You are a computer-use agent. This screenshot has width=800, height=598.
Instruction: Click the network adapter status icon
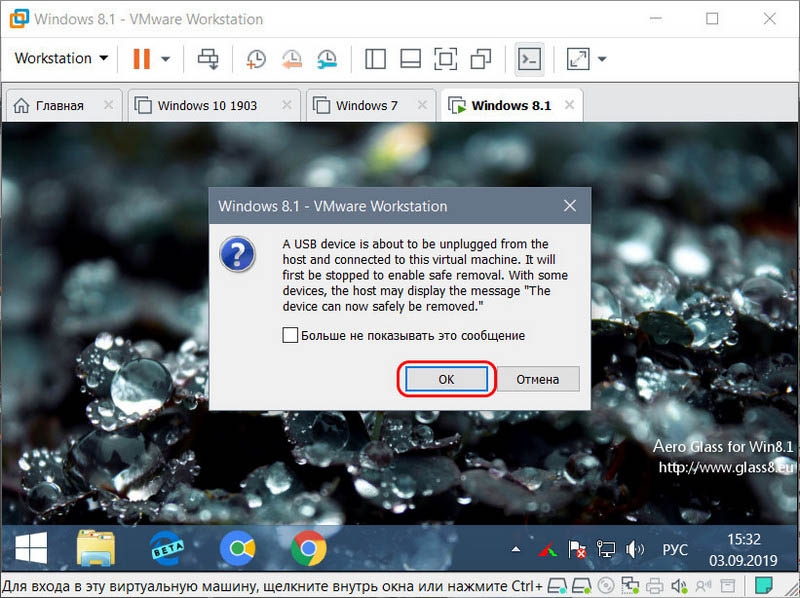(x=630, y=586)
